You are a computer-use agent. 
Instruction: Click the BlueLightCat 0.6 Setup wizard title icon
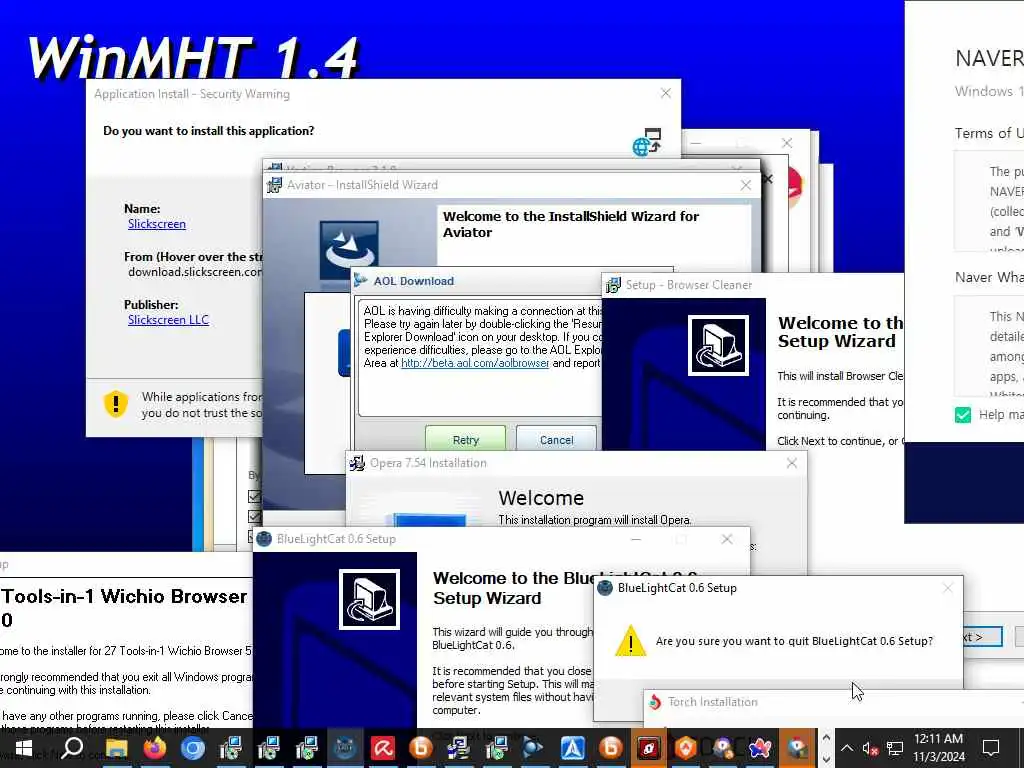click(x=264, y=539)
